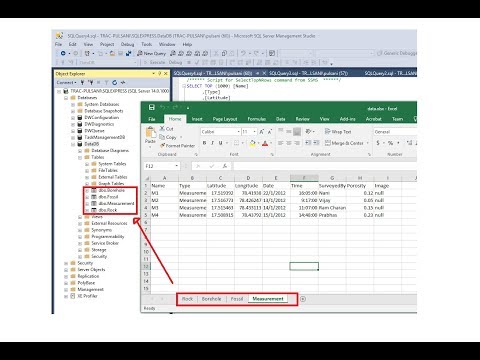The height and width of the screenshot is (360, 480).
Task: Click the Orientation text-angle icon in Excel
Action: click(308, 131)
